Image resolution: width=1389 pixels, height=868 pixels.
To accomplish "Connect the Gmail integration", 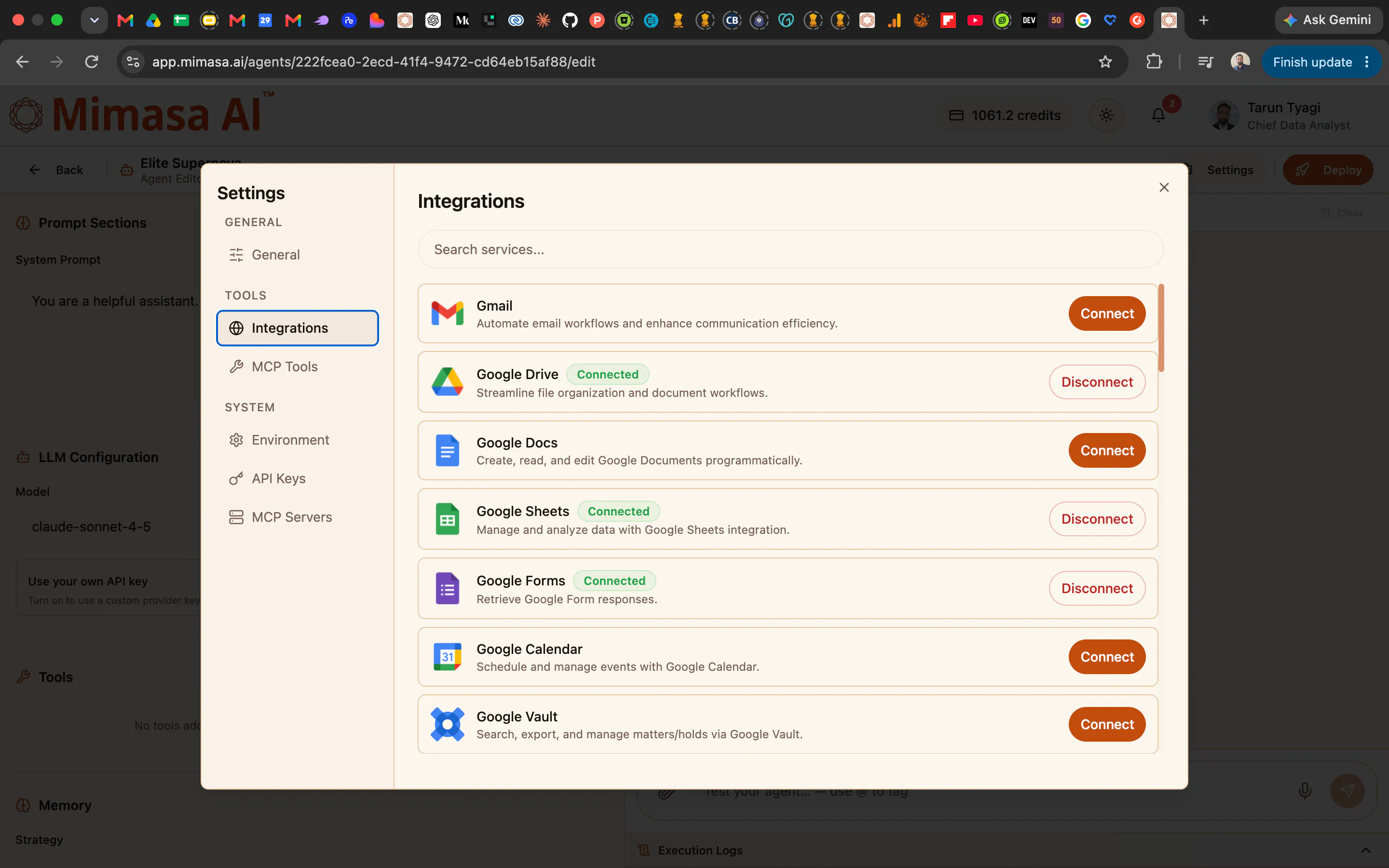I will (x=1106, y=313).
